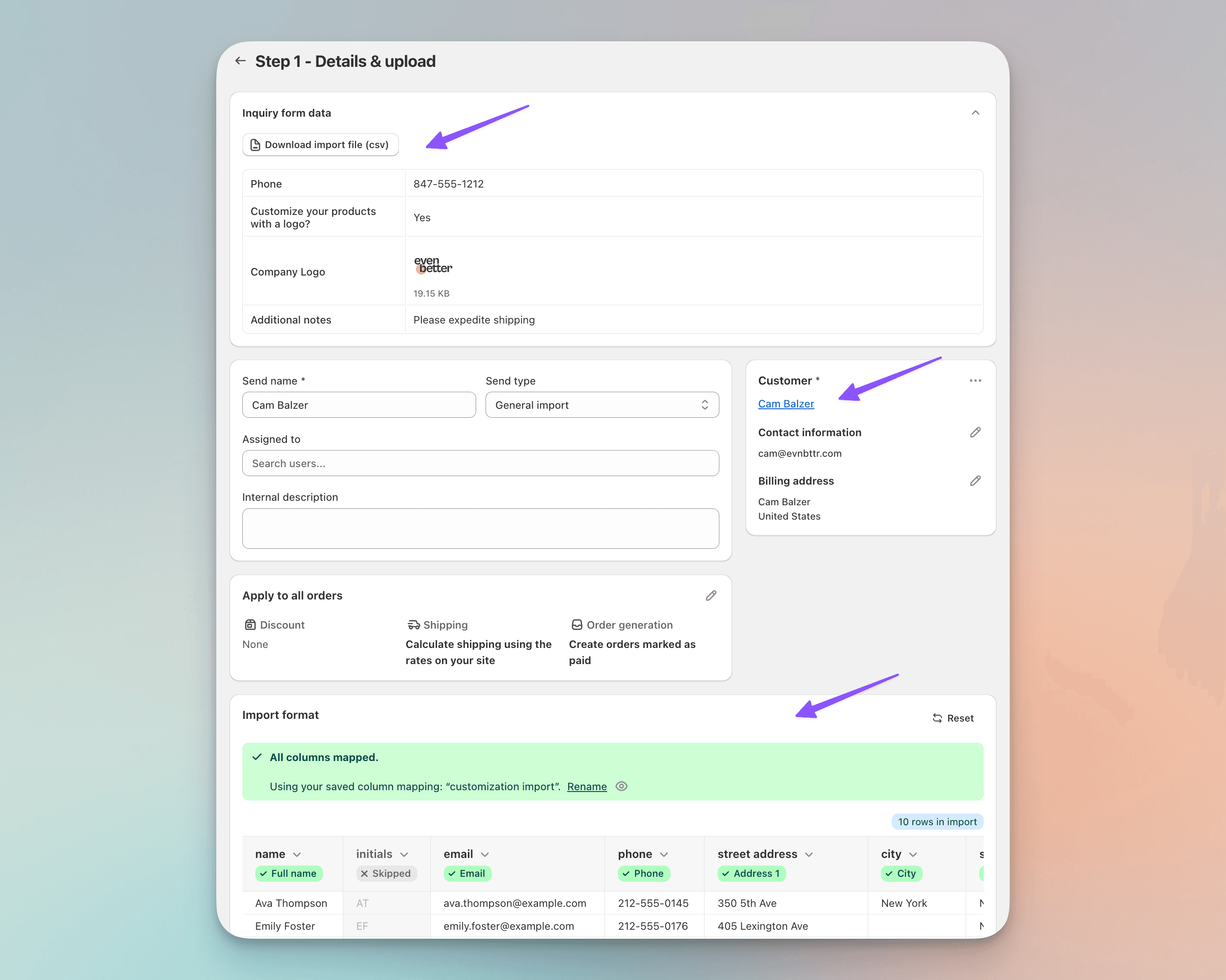1226x980 pixels.
Task: Reset the import format mapping
Action: 952,717
